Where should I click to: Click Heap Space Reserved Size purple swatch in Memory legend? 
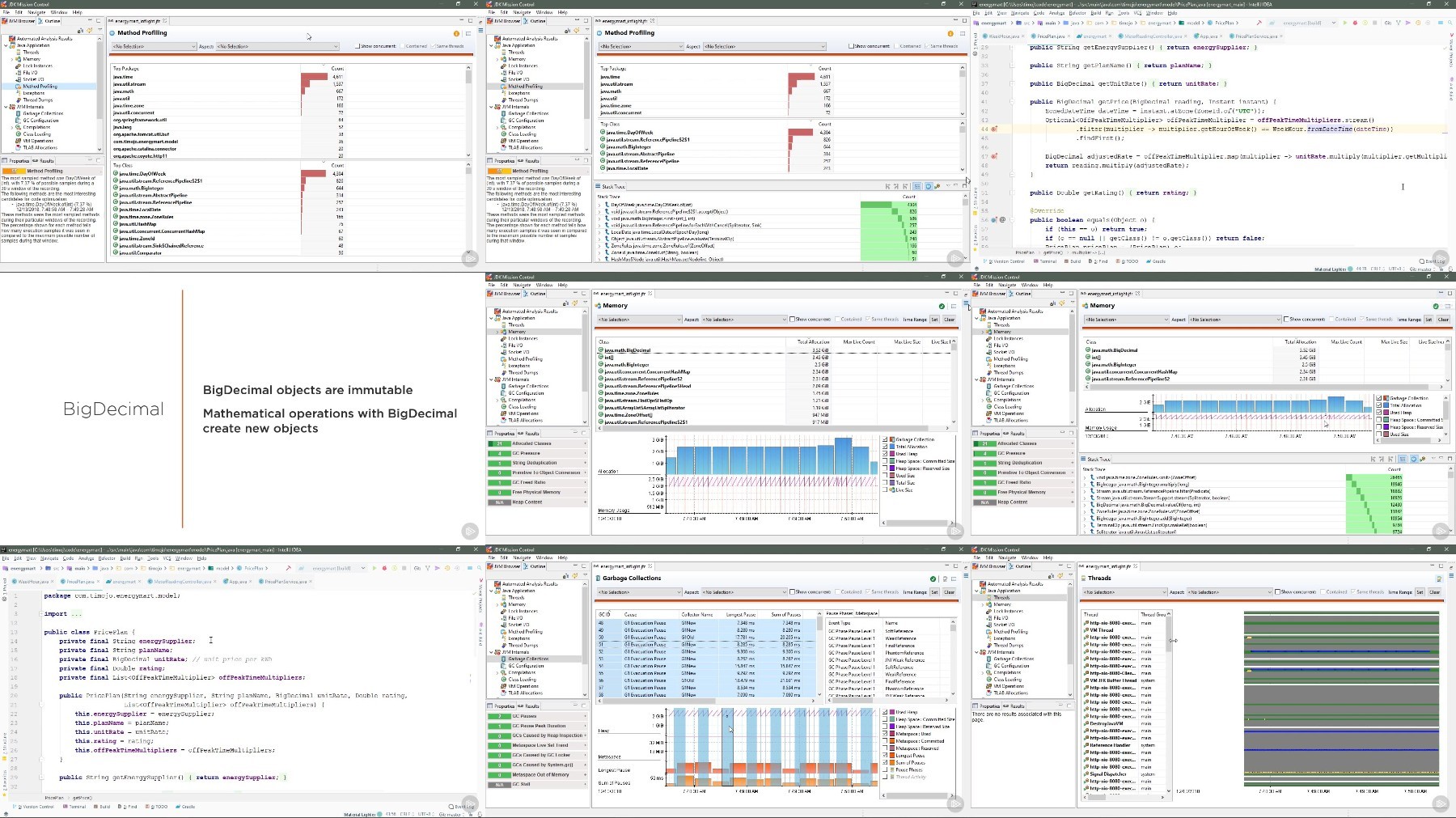pos(892,468)
